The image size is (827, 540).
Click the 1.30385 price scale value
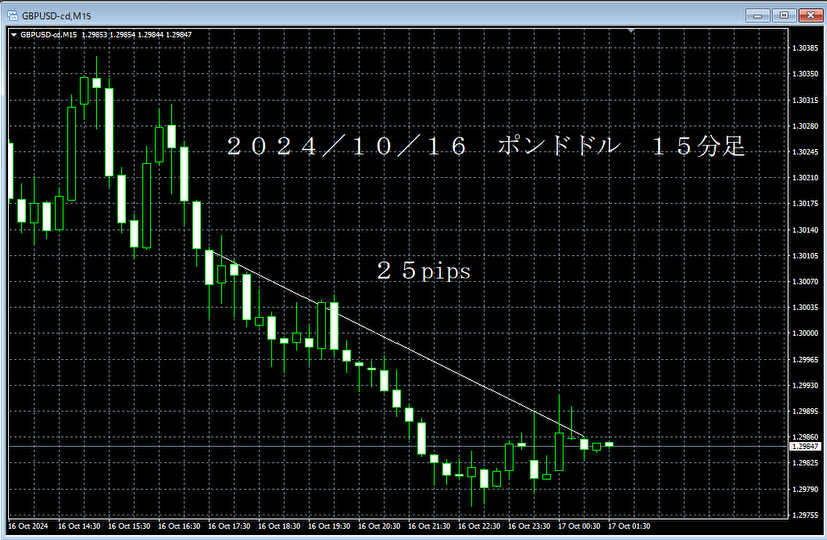click(x=805, y=48)
